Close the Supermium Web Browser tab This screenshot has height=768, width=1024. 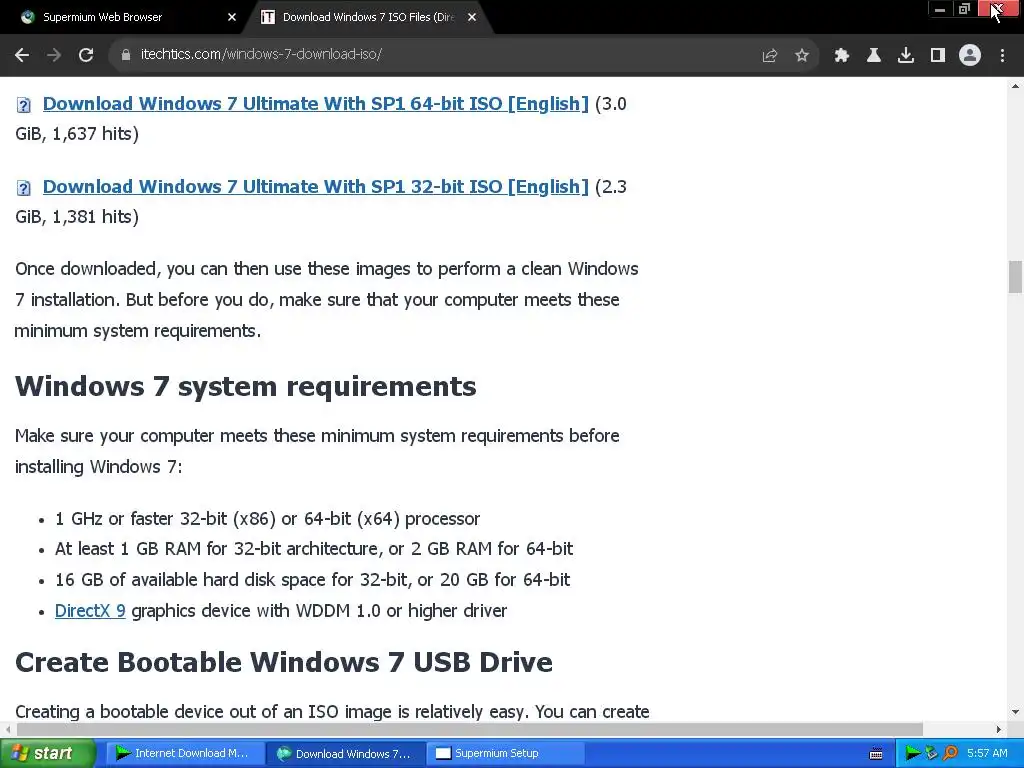[x=232, y=17]
